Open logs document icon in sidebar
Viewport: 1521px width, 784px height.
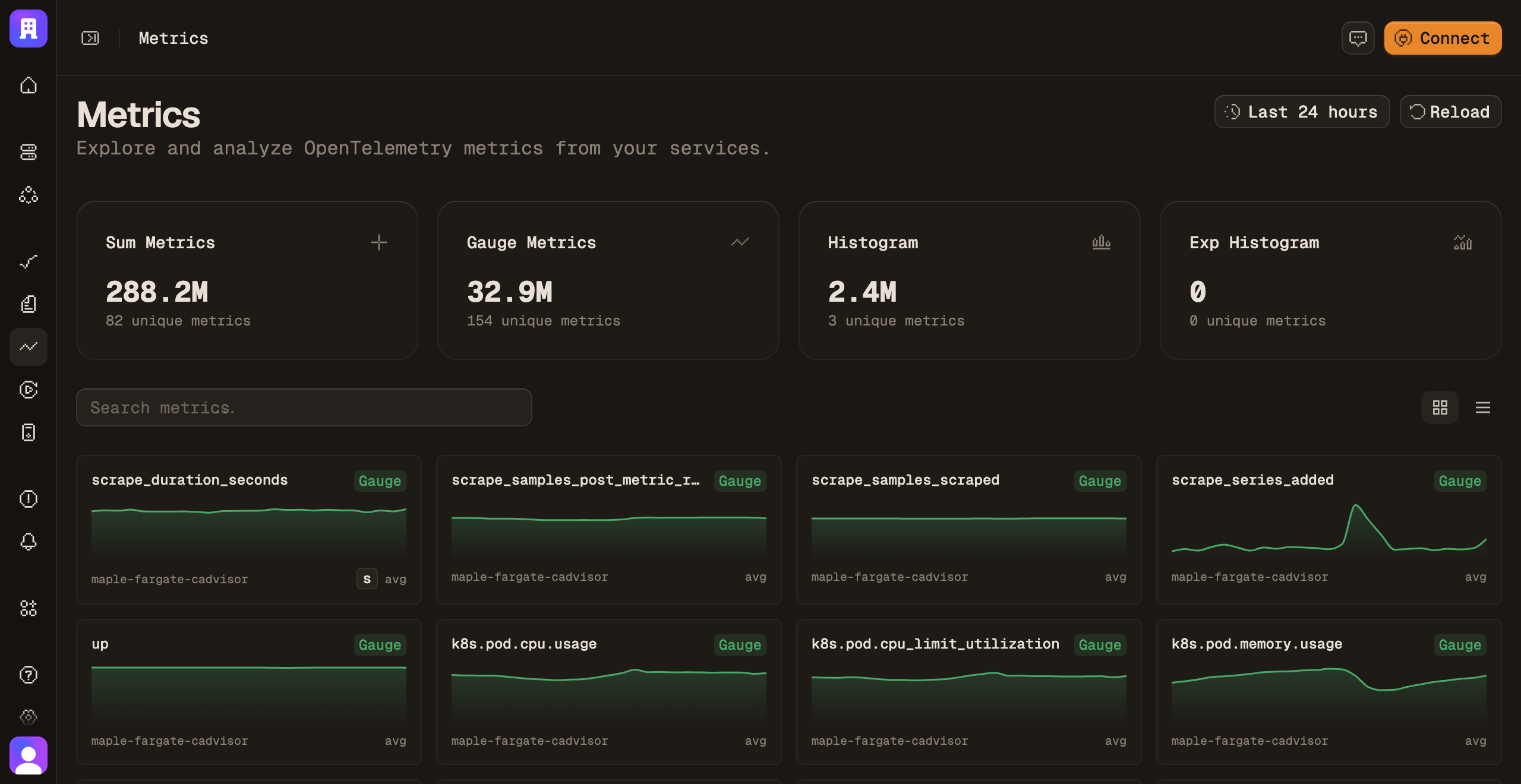point(29,304)
